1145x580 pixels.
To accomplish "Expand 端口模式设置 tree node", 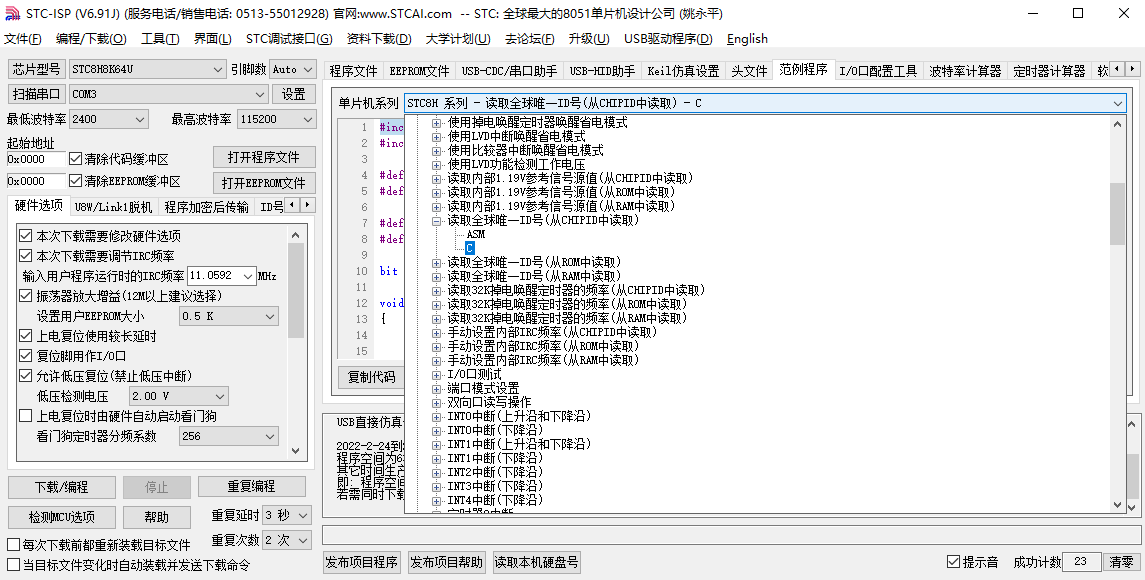I will point(437,388).
